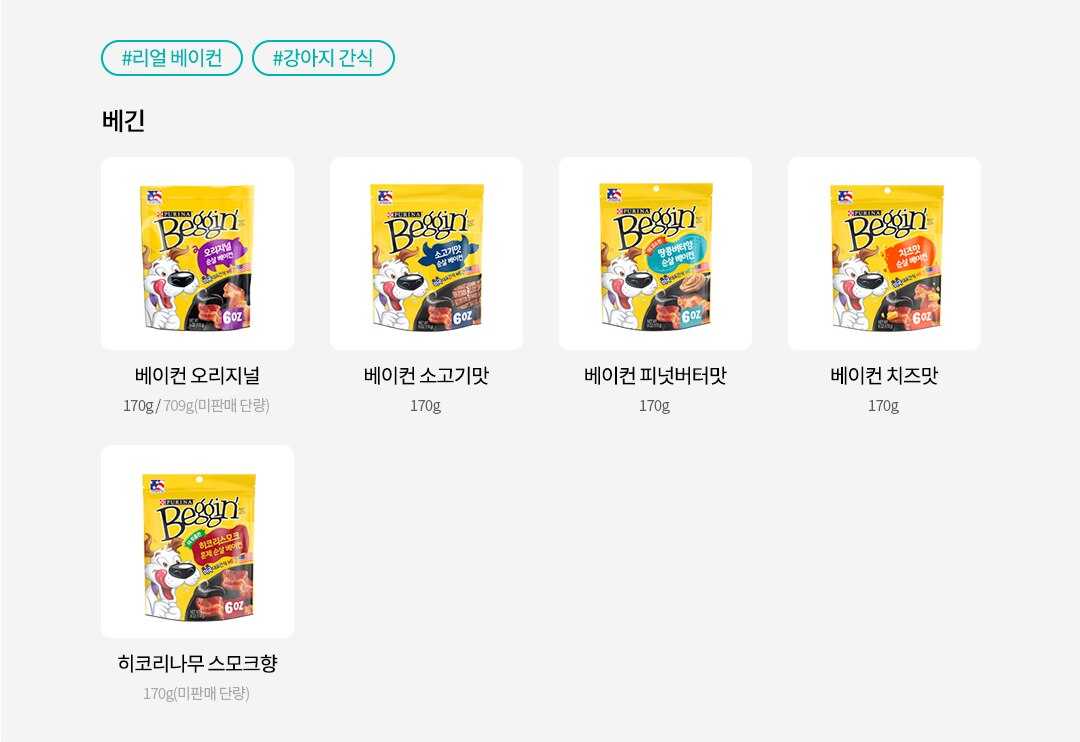Click the 170g label under 베이컨 치즈맛
1080x742 pixels.
pyautogui.click(x=884, y=406)
